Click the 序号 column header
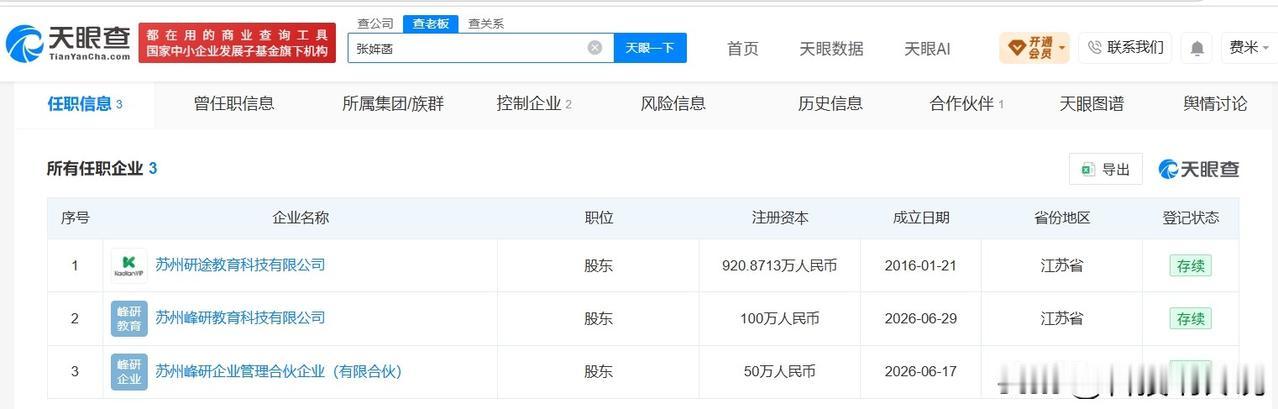Image resolution: width=1278 pixels, height=409 pixels. click(75, 217)
